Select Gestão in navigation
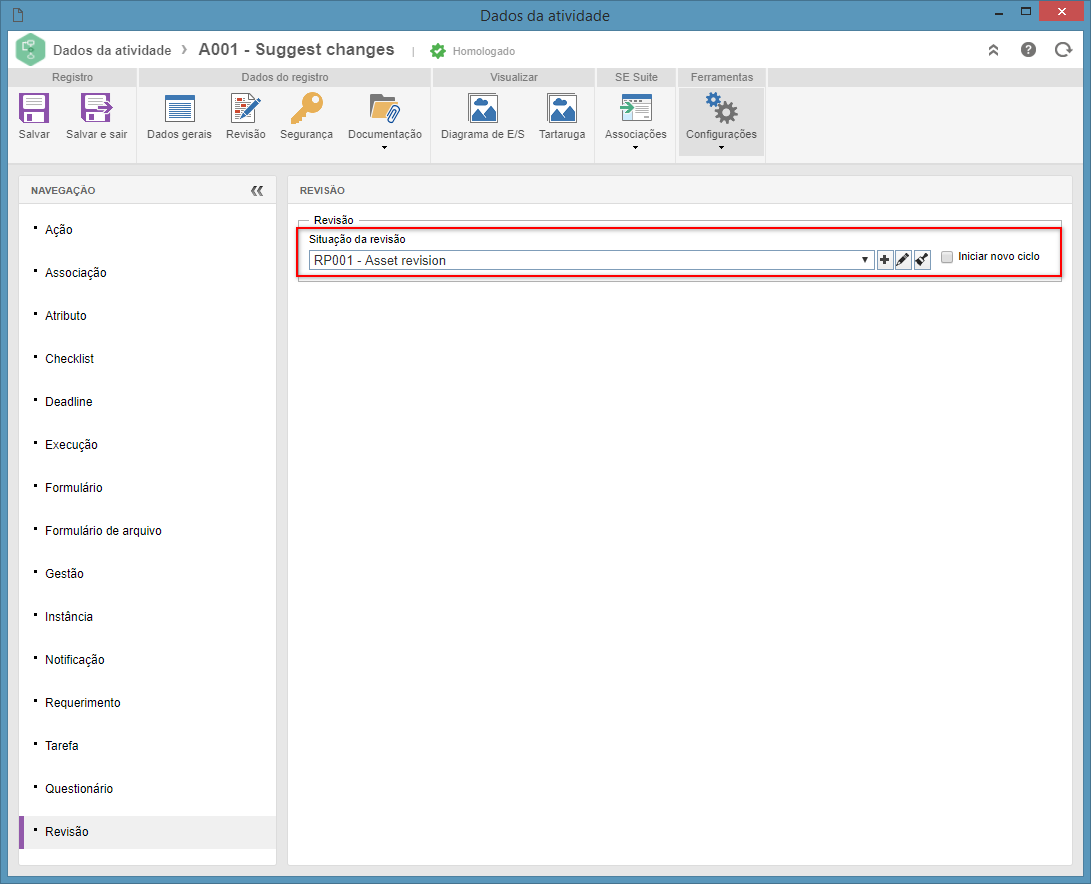Viewport: 1091px width, 884px height. point(64,574)
